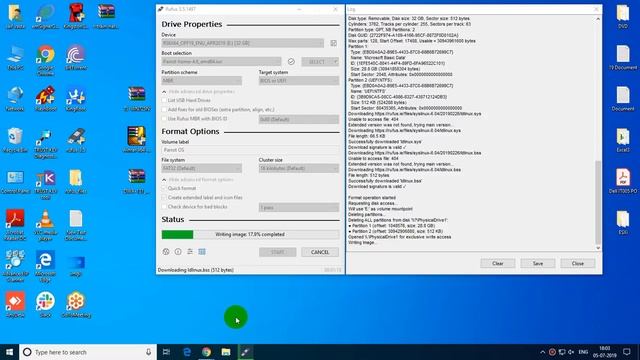Screen dimensions: 640x360
Task: Toggle Rufus log window icon
Action: [202, 252]
